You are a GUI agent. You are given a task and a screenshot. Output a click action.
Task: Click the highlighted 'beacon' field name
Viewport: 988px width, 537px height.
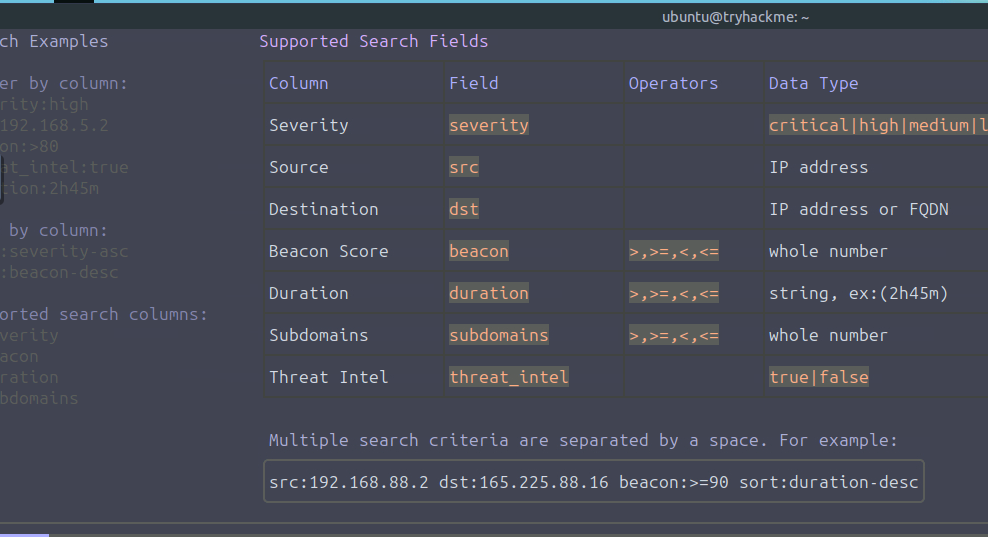click(x=479, y=251)
